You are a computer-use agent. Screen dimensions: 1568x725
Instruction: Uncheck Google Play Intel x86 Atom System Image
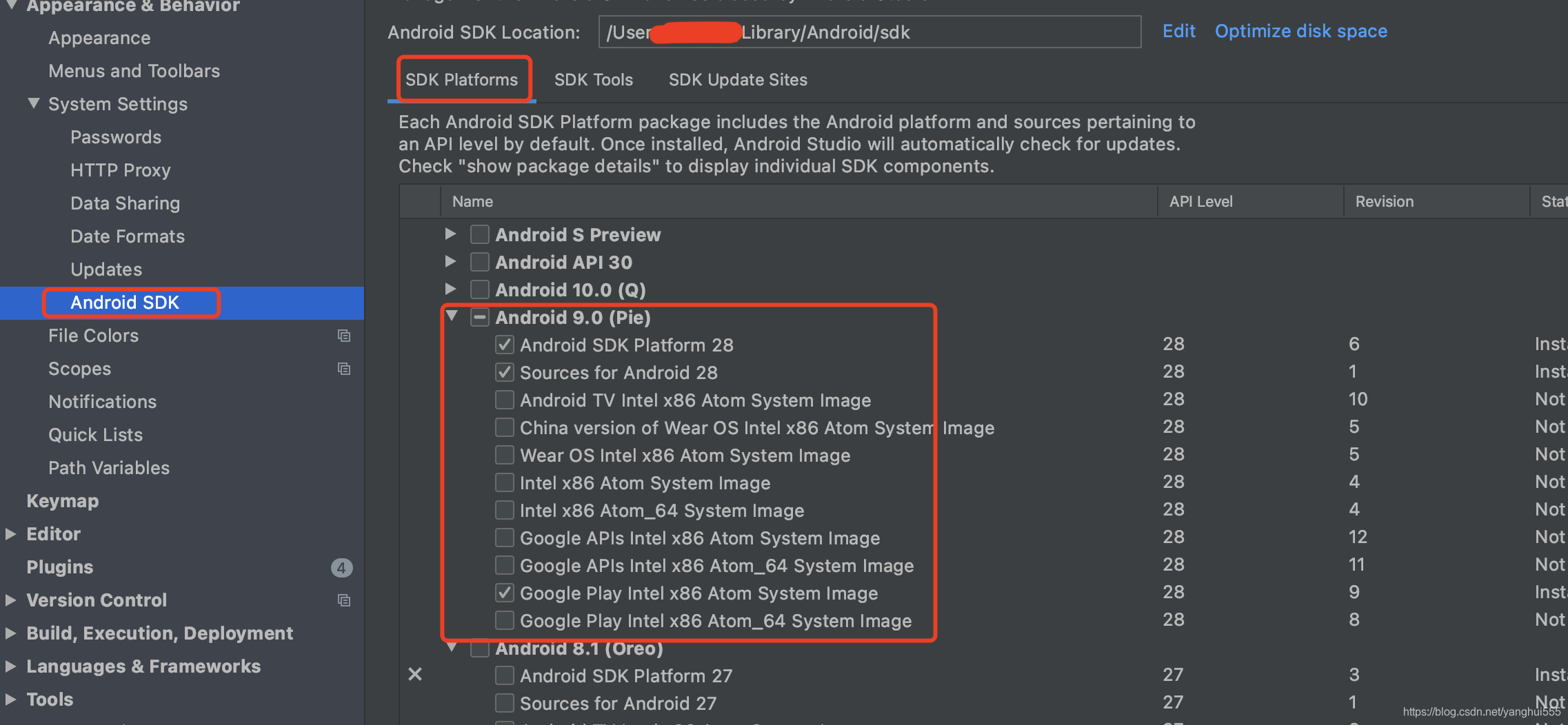(x=505, y=593)
